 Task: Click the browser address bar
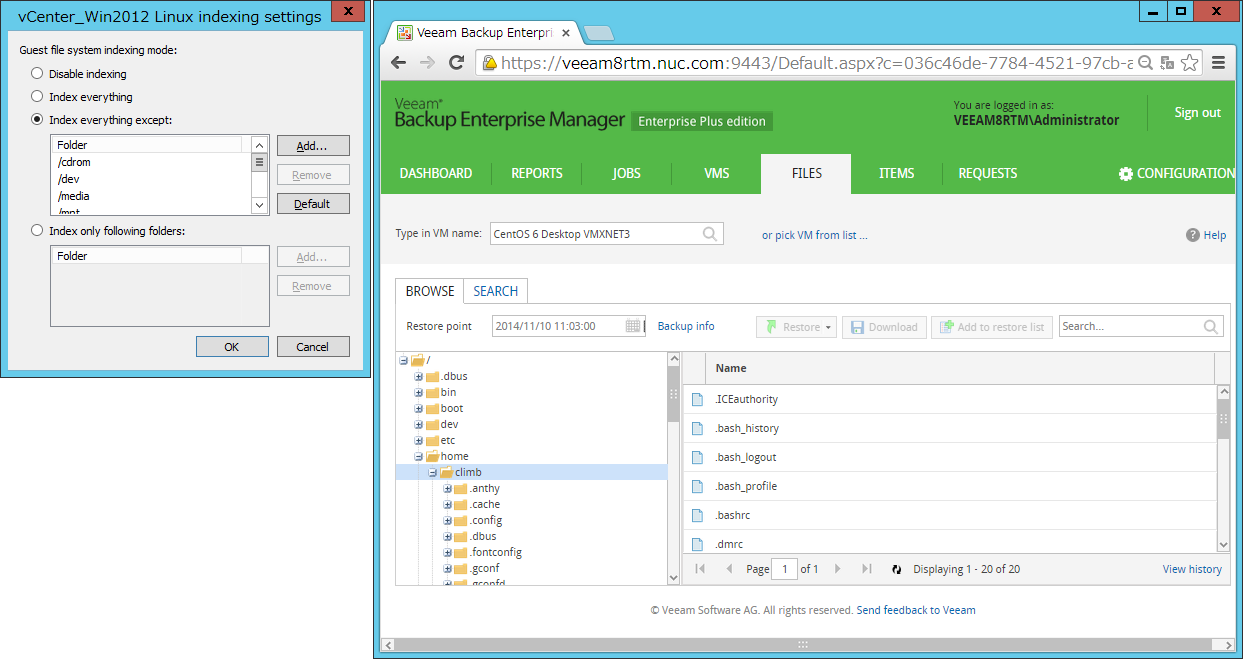[815, 62]
